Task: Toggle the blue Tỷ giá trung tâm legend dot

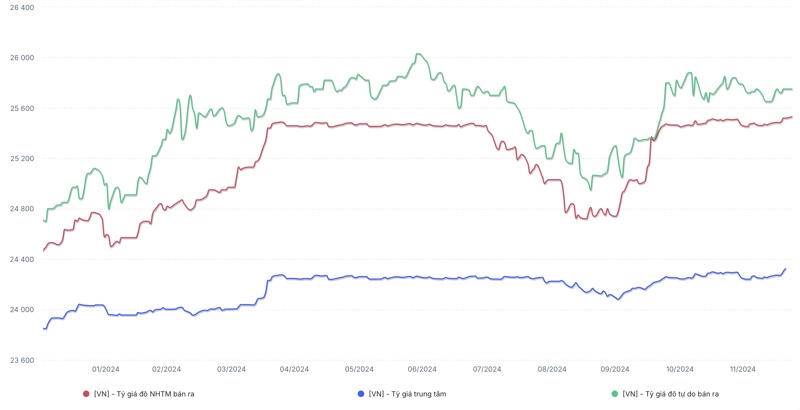Action: coord(361,394)
